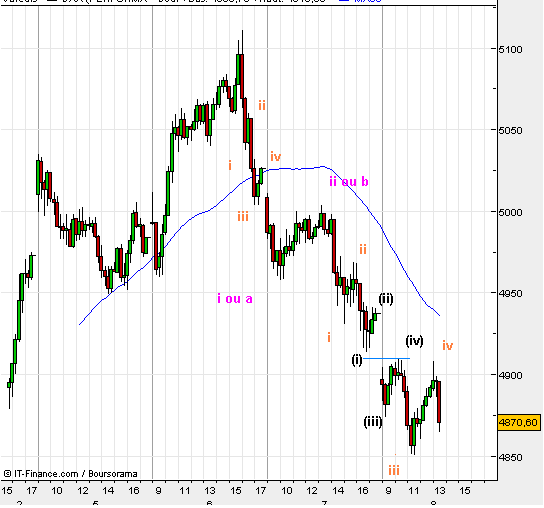Click the 4950 price axis label

510,294
